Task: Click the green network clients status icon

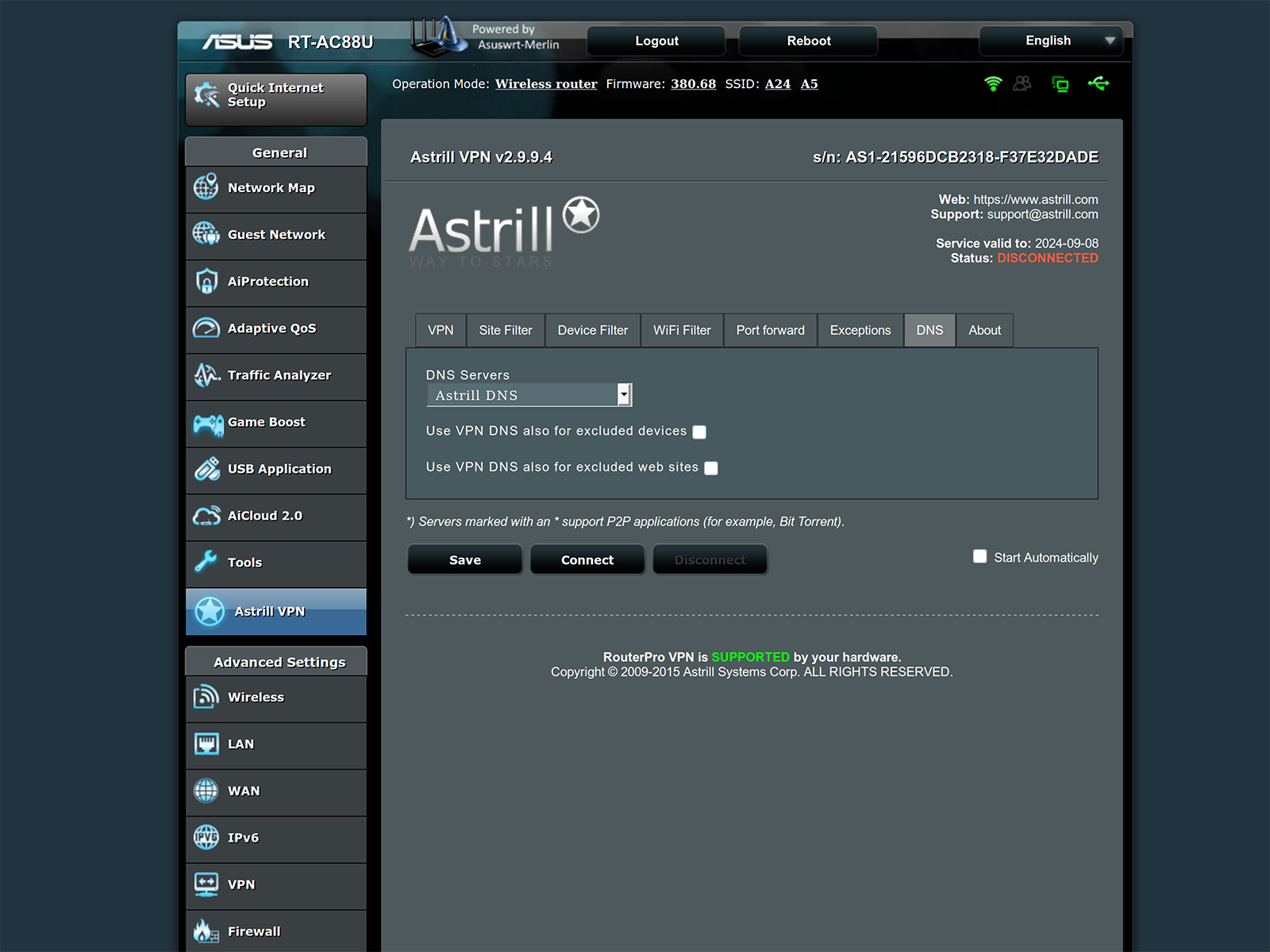Action: point(1060,83)
